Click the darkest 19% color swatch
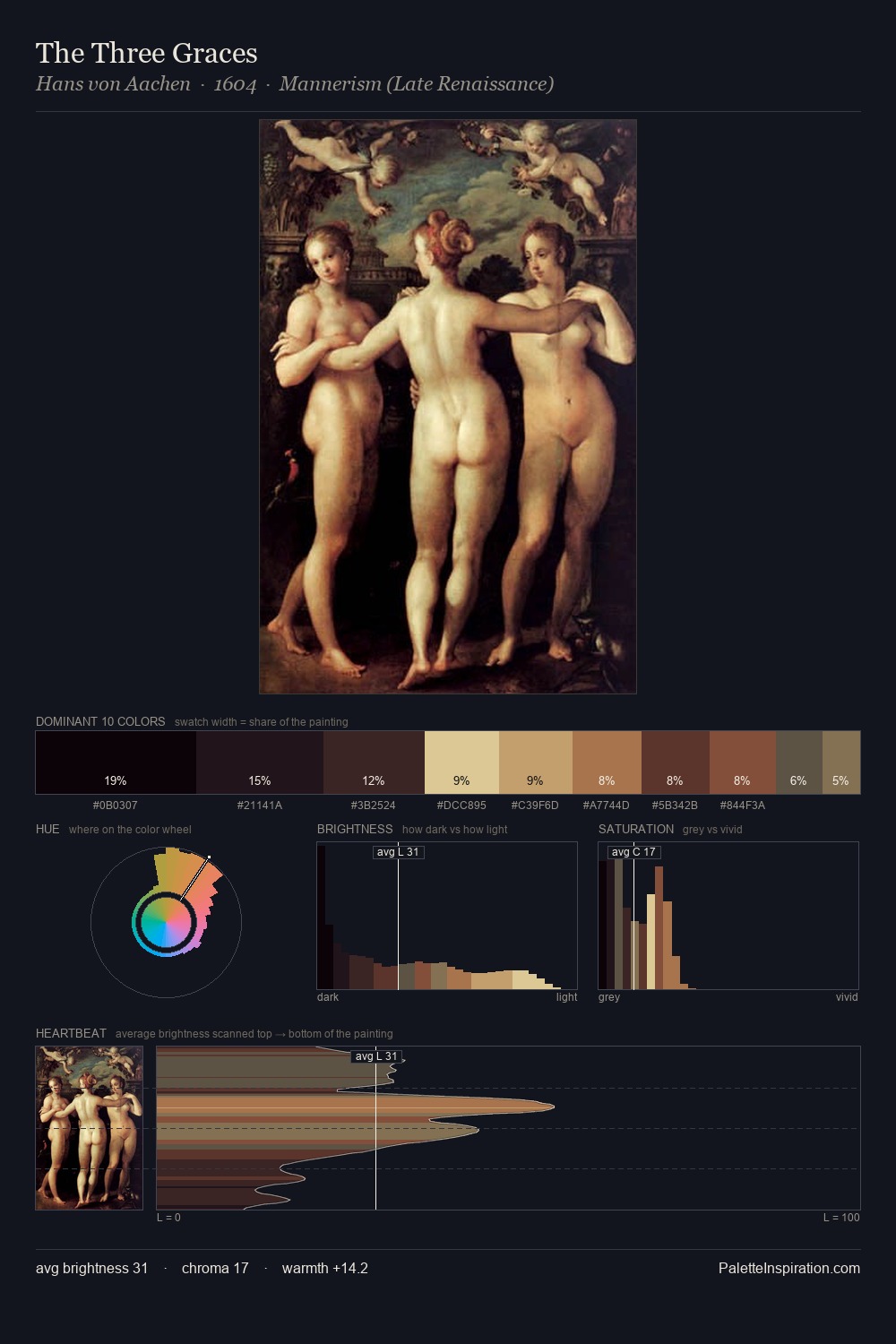 point(116,762)
